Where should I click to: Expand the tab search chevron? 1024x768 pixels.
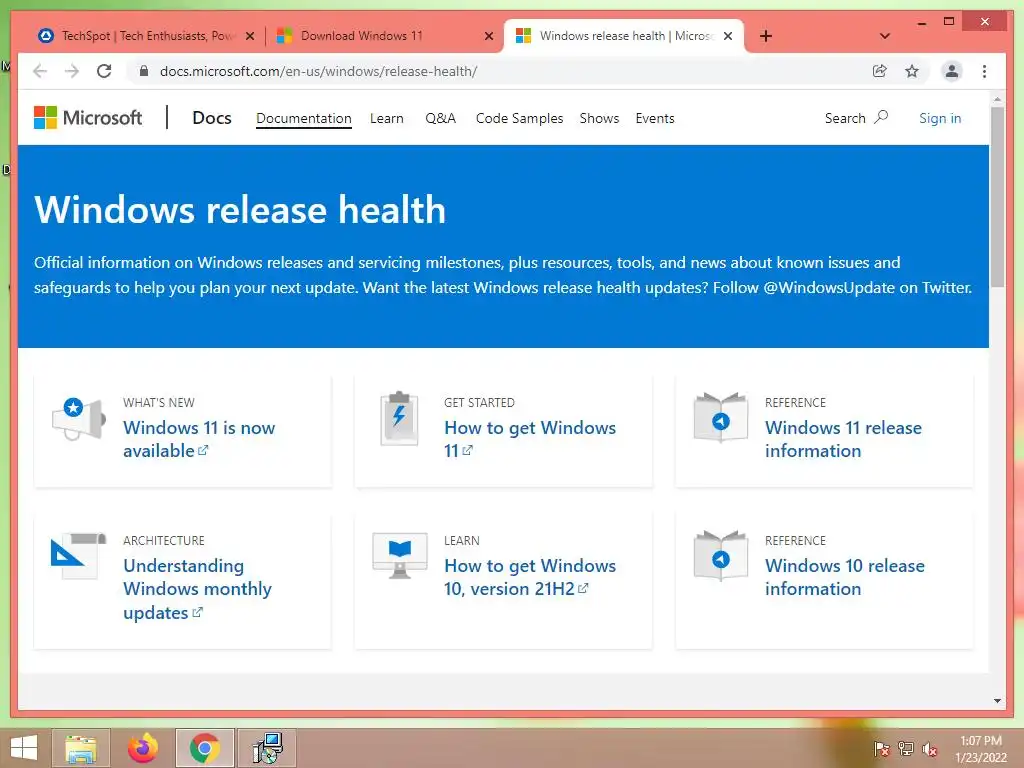point(885,36)
